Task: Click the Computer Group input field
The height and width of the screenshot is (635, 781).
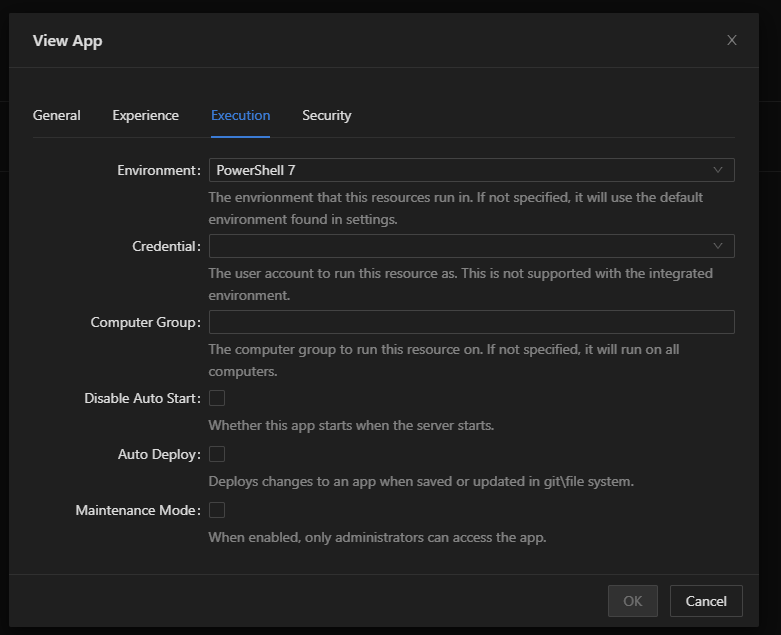Action: point(471,322)
